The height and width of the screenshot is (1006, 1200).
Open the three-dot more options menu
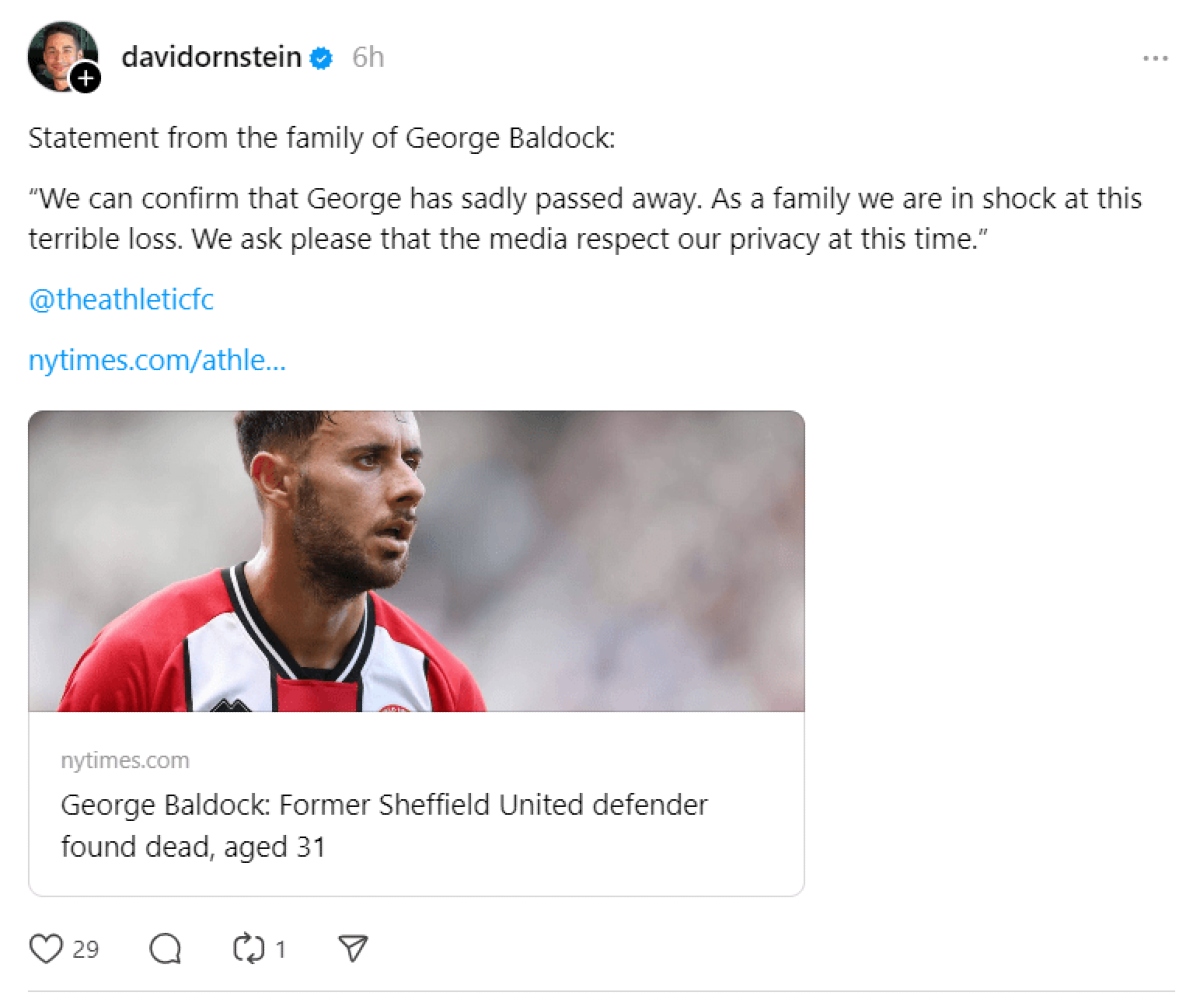(1155, 58)
